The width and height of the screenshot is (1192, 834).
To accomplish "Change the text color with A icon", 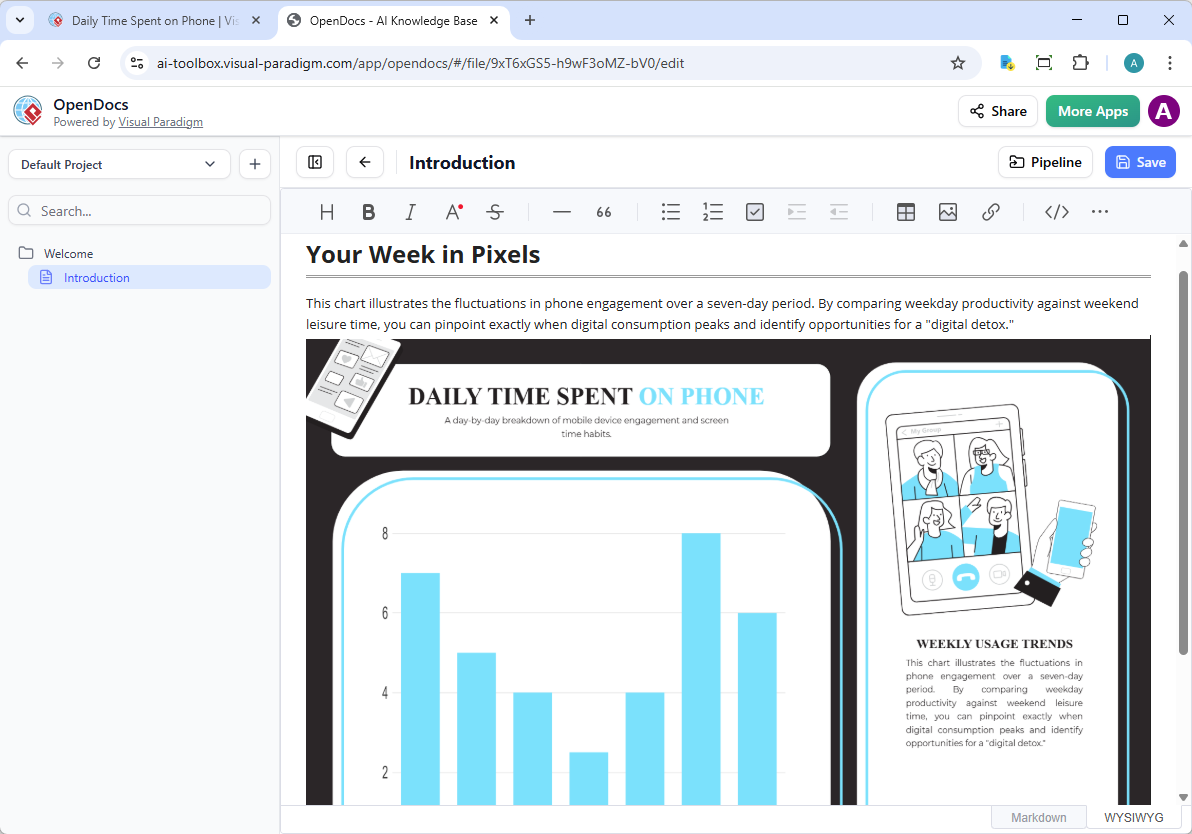I will coord(453,212).
